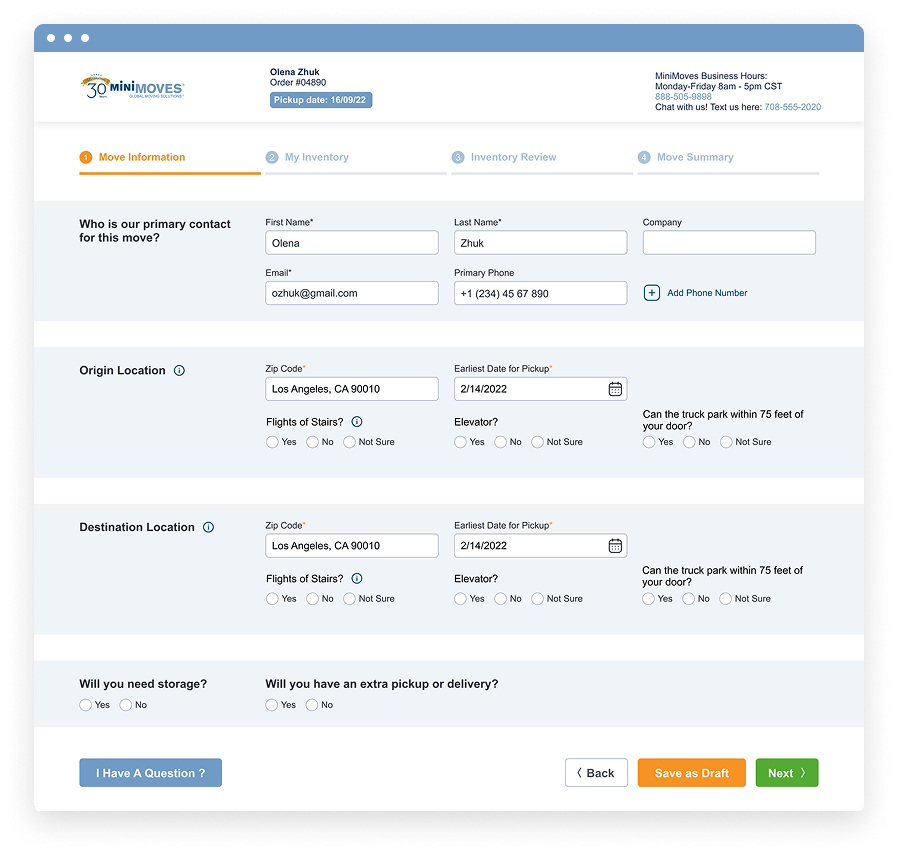Choose No for extra pickup or delivery
Image resolution: width=898 pixels, height=855 pixels.
click(312, 705)
